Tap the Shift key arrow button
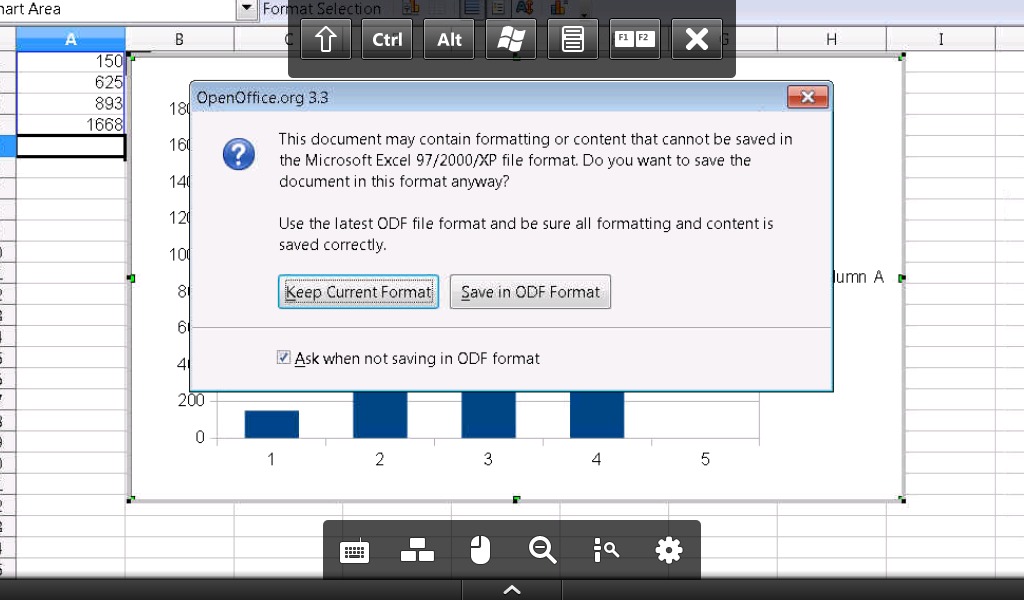The height and width of the screenshot is (600, 1024). coord(325,40)
